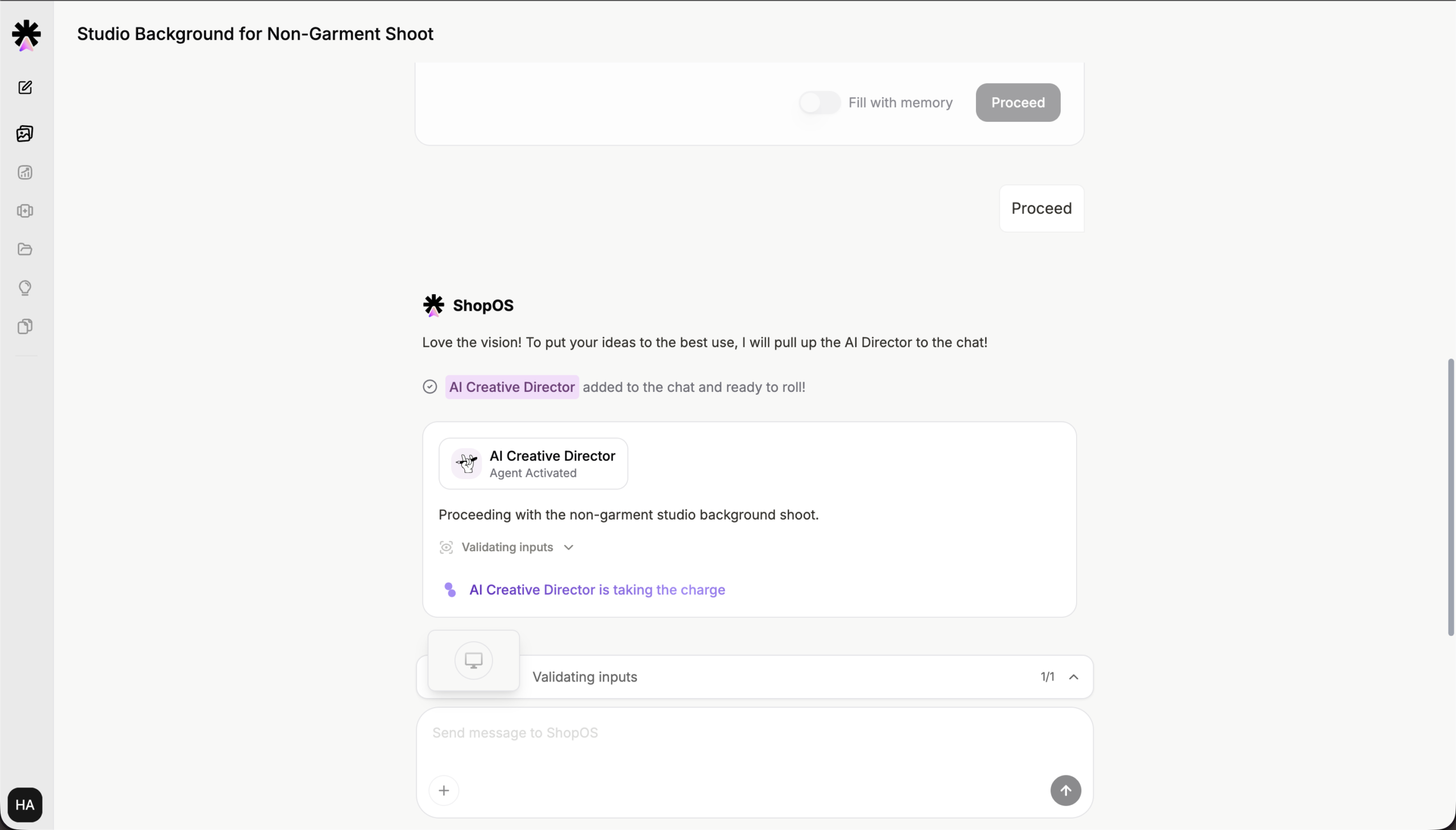
Task: Expand the Validating inputs dropdown chevron
Action: 568,547
